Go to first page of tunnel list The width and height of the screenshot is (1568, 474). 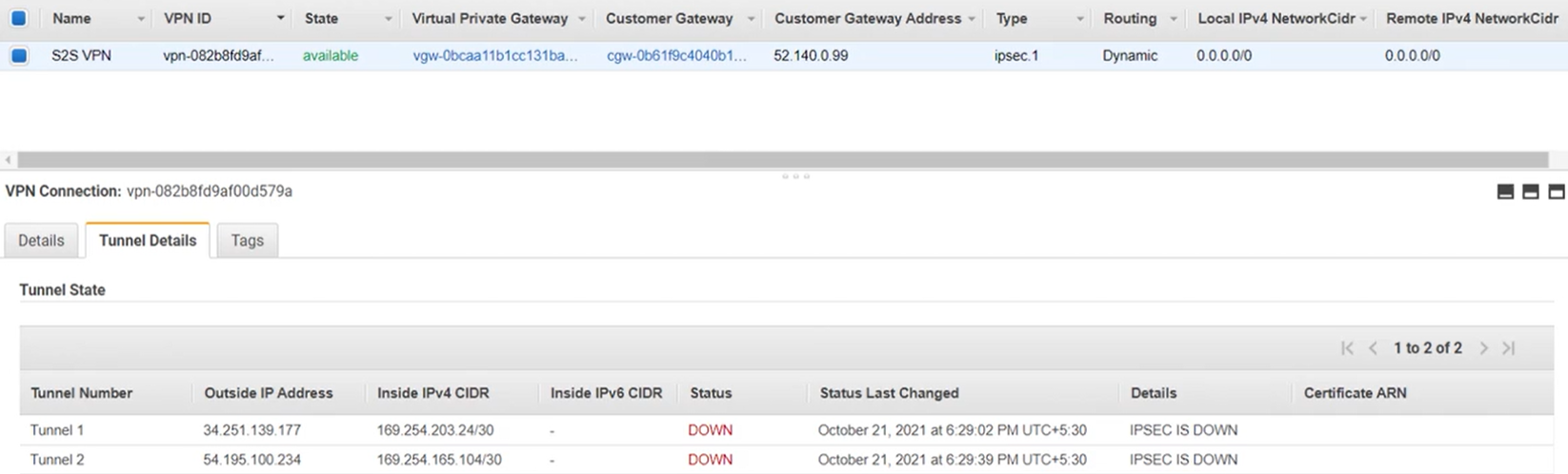click(1347, 348)
